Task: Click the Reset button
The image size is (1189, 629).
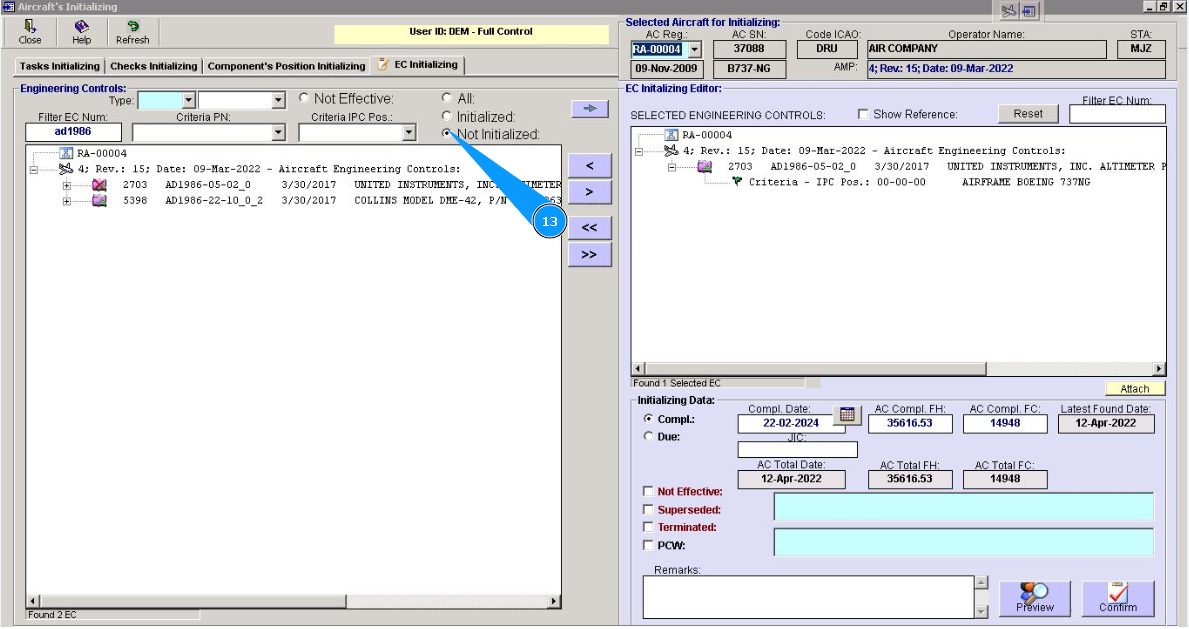Action: click(1027, 114)
